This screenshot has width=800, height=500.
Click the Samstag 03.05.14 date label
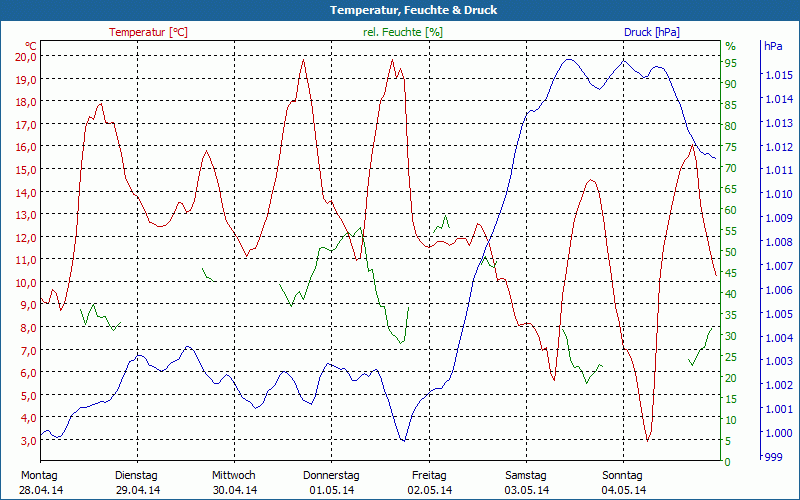526,482
